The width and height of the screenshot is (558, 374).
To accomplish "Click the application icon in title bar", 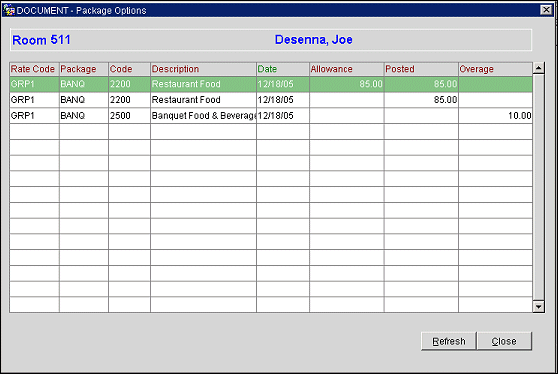I will 9,10.
